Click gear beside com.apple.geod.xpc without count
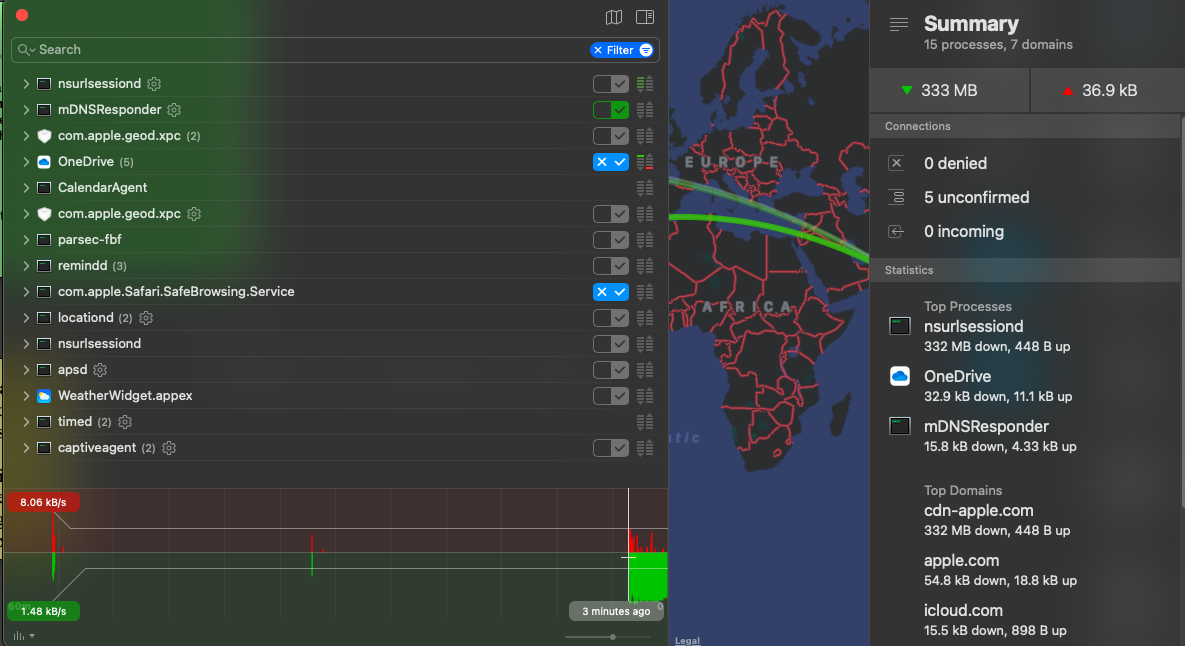The width and height of the screenshot is (1185, 646). [x=194, y=214]
